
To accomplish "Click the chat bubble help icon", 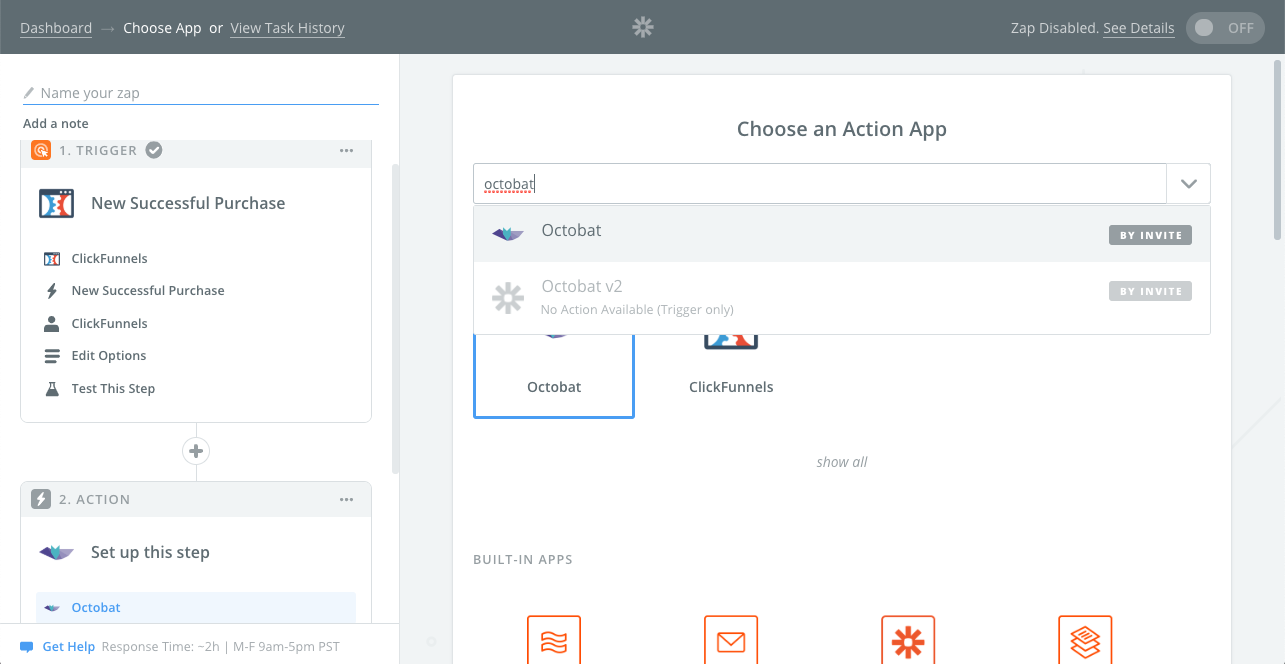I will (x=27, y=647).
